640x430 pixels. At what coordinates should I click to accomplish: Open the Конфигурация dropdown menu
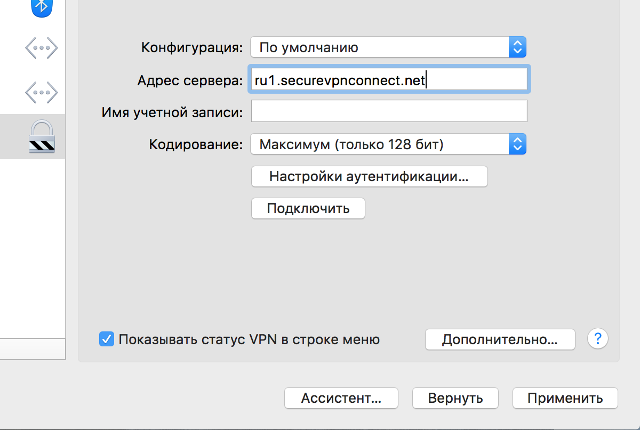pyautogui.click(x=388, y=47)
